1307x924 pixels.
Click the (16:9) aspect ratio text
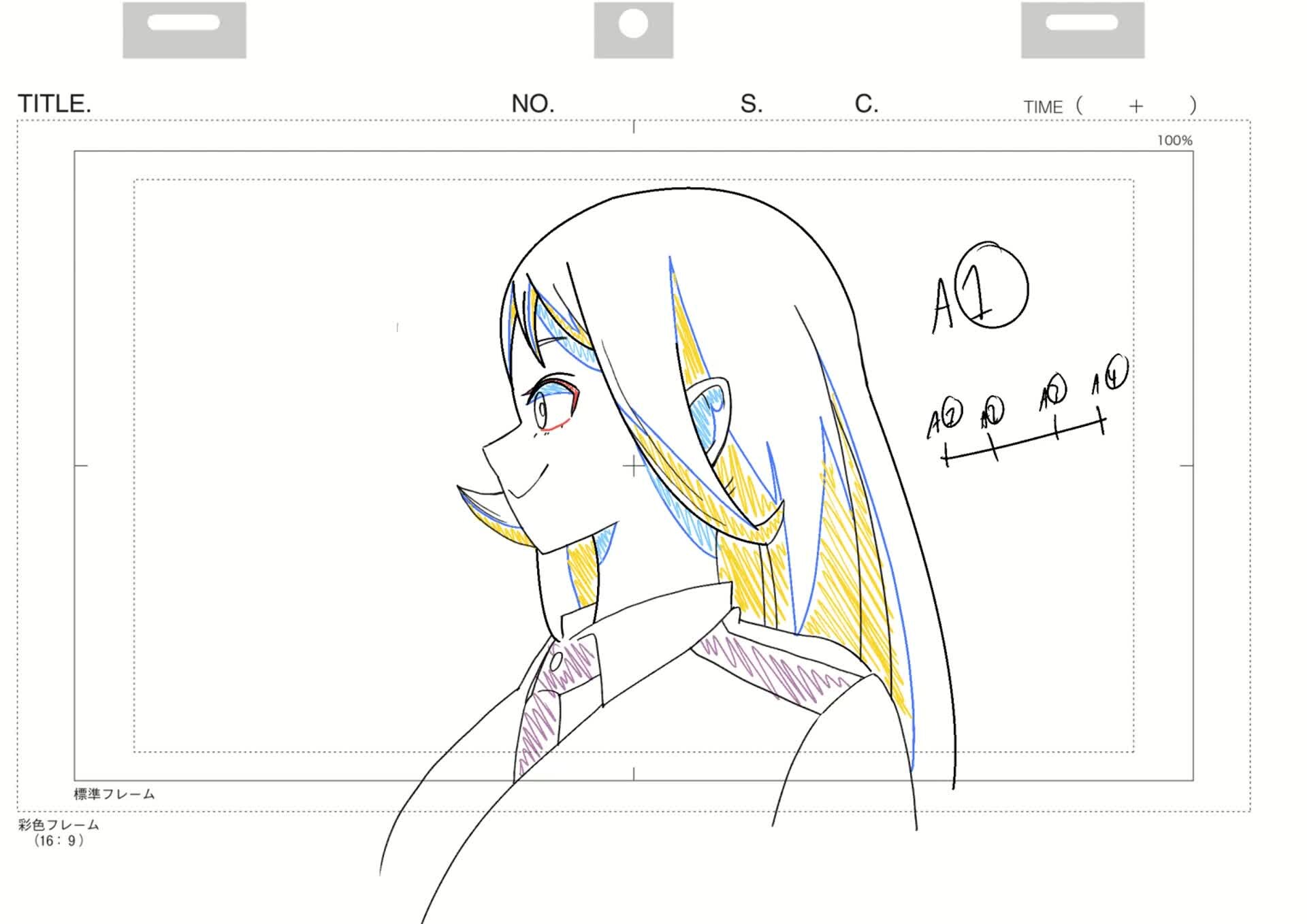(59, 841)
